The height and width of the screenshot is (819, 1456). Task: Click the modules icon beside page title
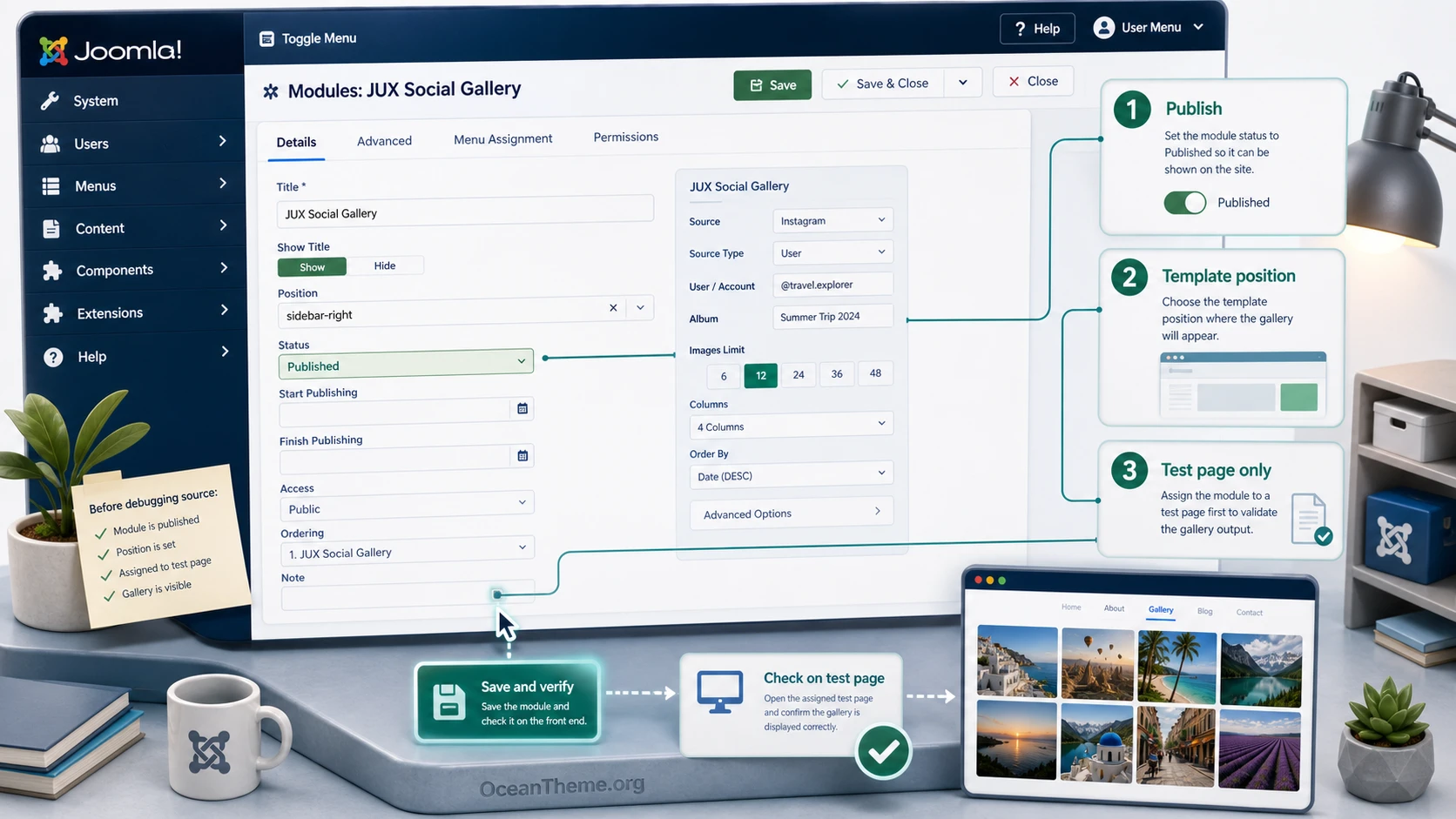[x=271, y=91]
